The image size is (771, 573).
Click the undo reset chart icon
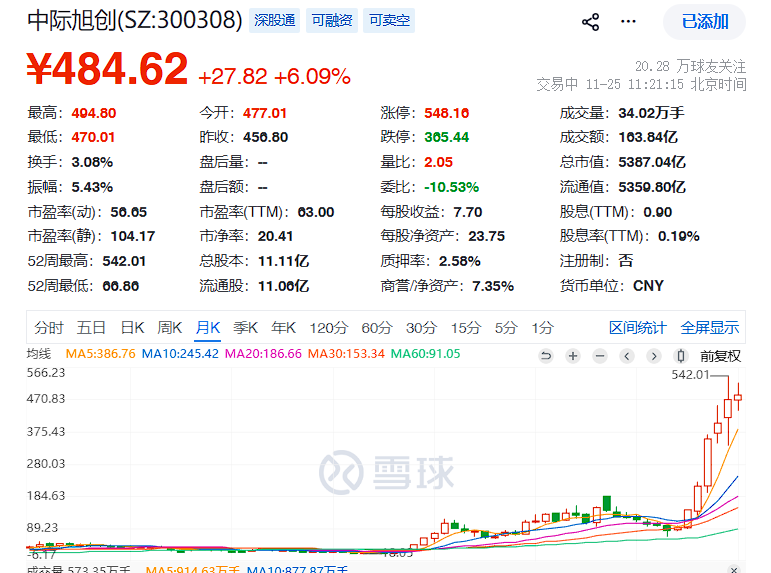tap(546, 356)
